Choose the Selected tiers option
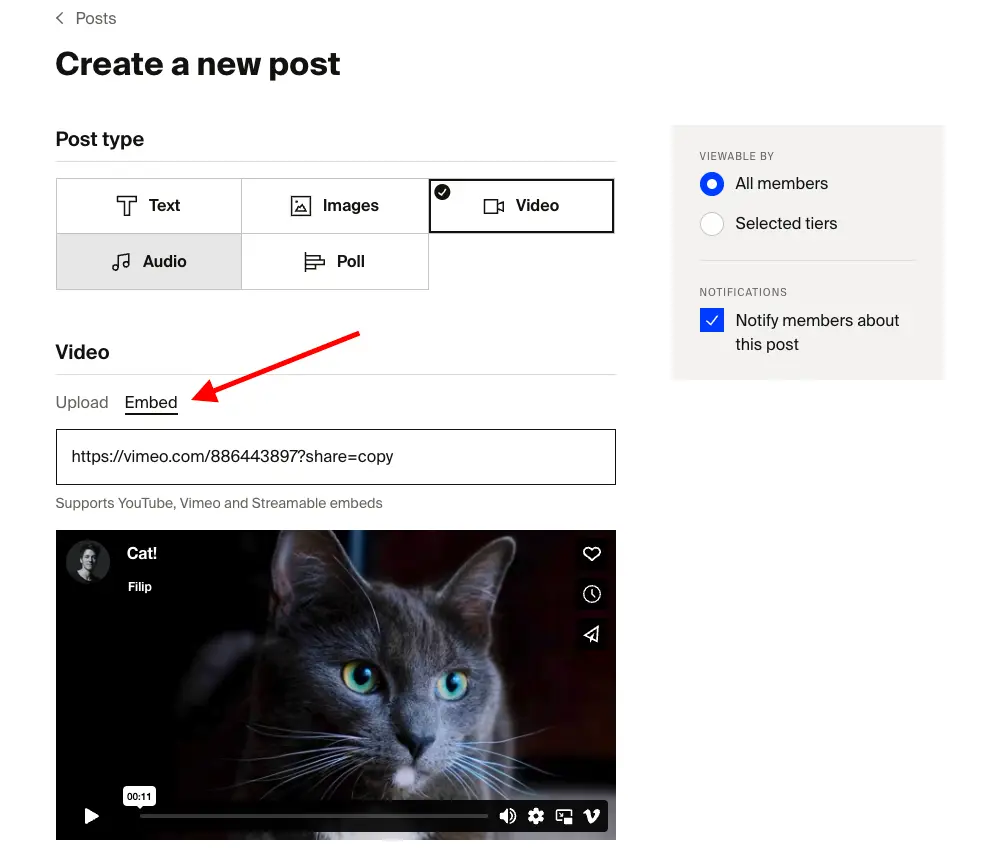 pos(712,224)
